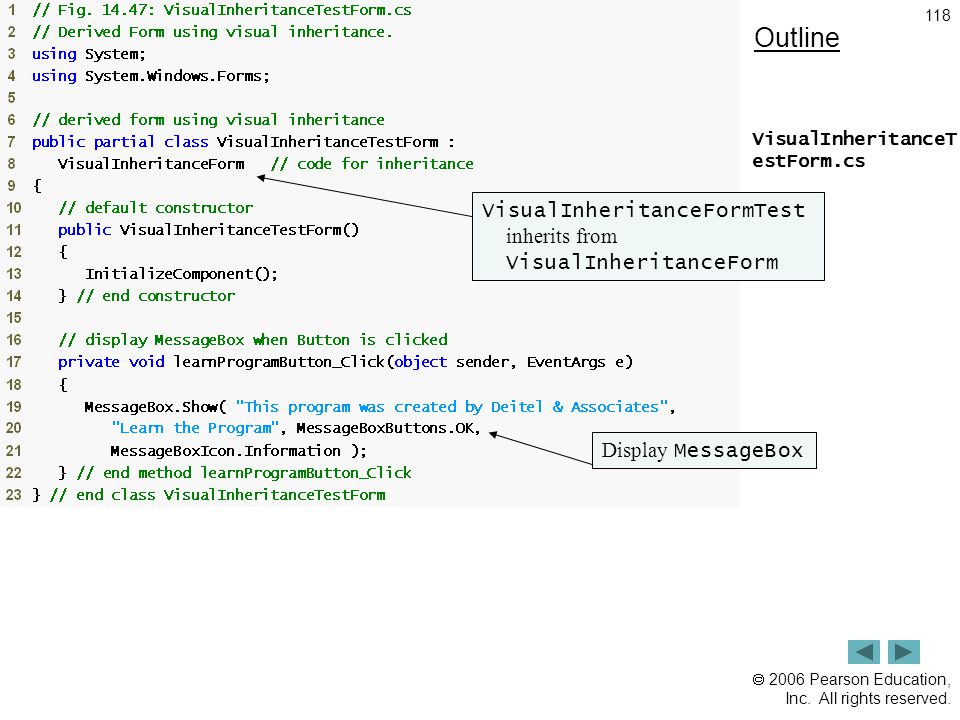Viewport: 960px width, 720px height.
Task: Click the comment 'Derived Form using visual inheritance.'
Action: tap(212, 32)
